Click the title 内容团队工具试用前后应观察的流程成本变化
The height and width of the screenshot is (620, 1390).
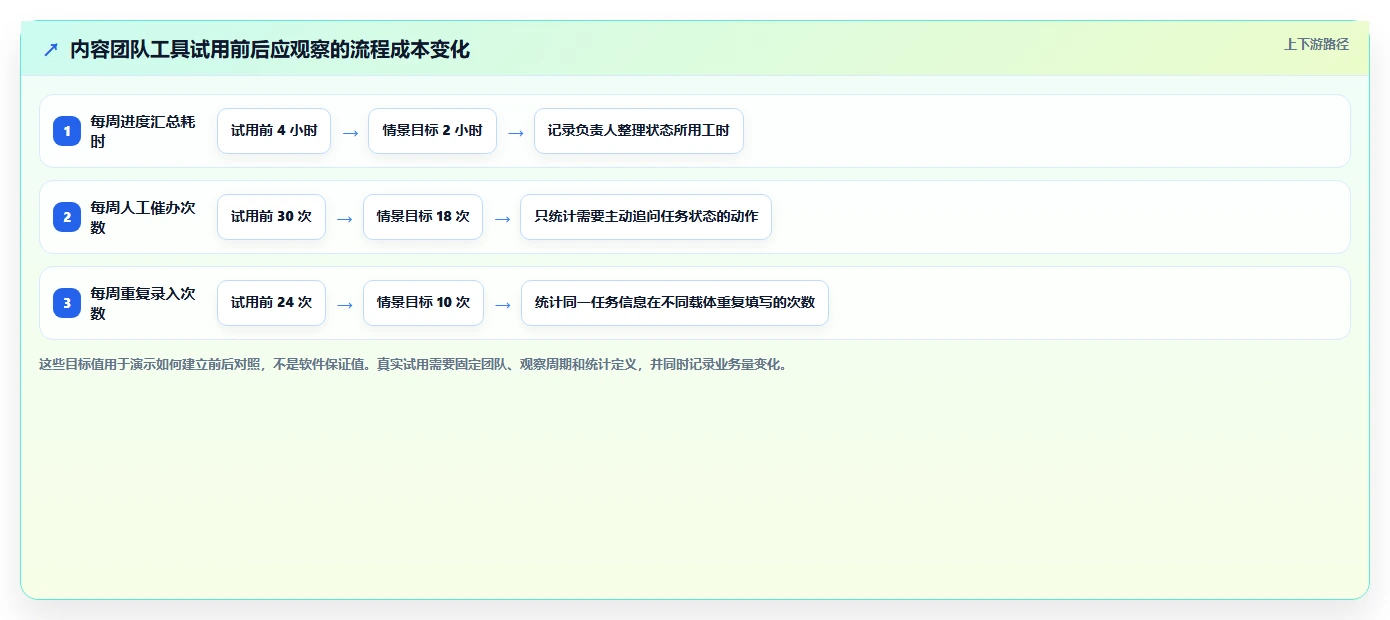click(269, 50)
